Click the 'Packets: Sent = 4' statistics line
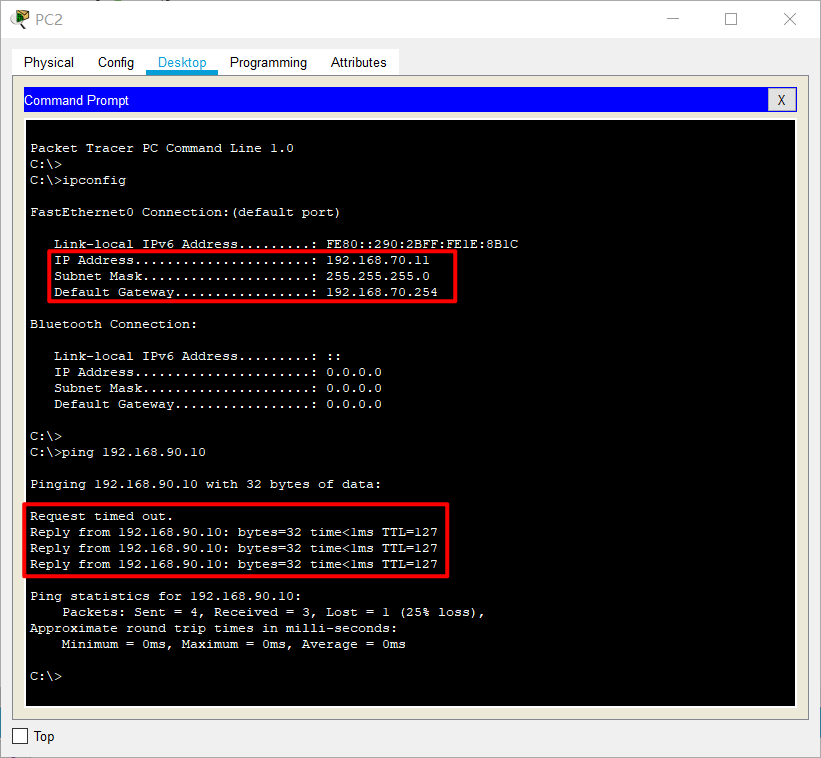 (x=273, y=612)
